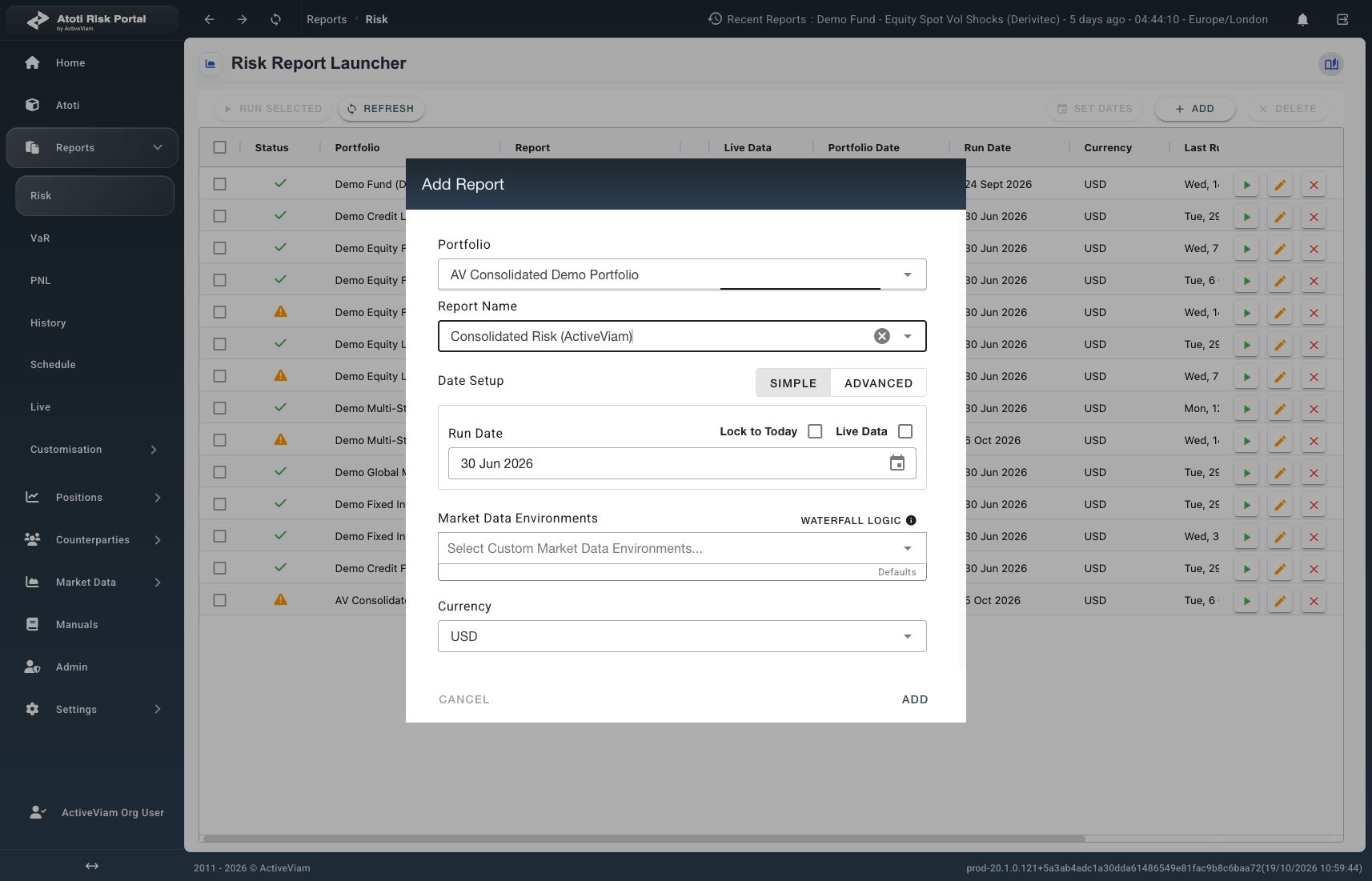Viewport: 1372px width, 881px height.
Task: Confirm with the dialog ADD button
Action: (915, 699)
